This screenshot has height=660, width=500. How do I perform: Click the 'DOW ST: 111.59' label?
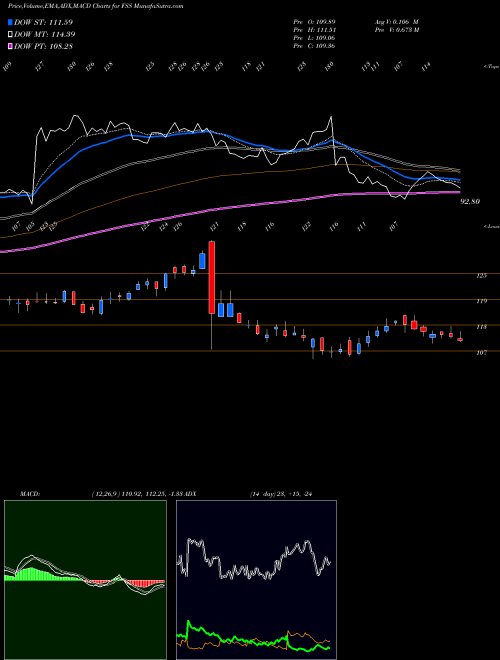pos(44,22)
